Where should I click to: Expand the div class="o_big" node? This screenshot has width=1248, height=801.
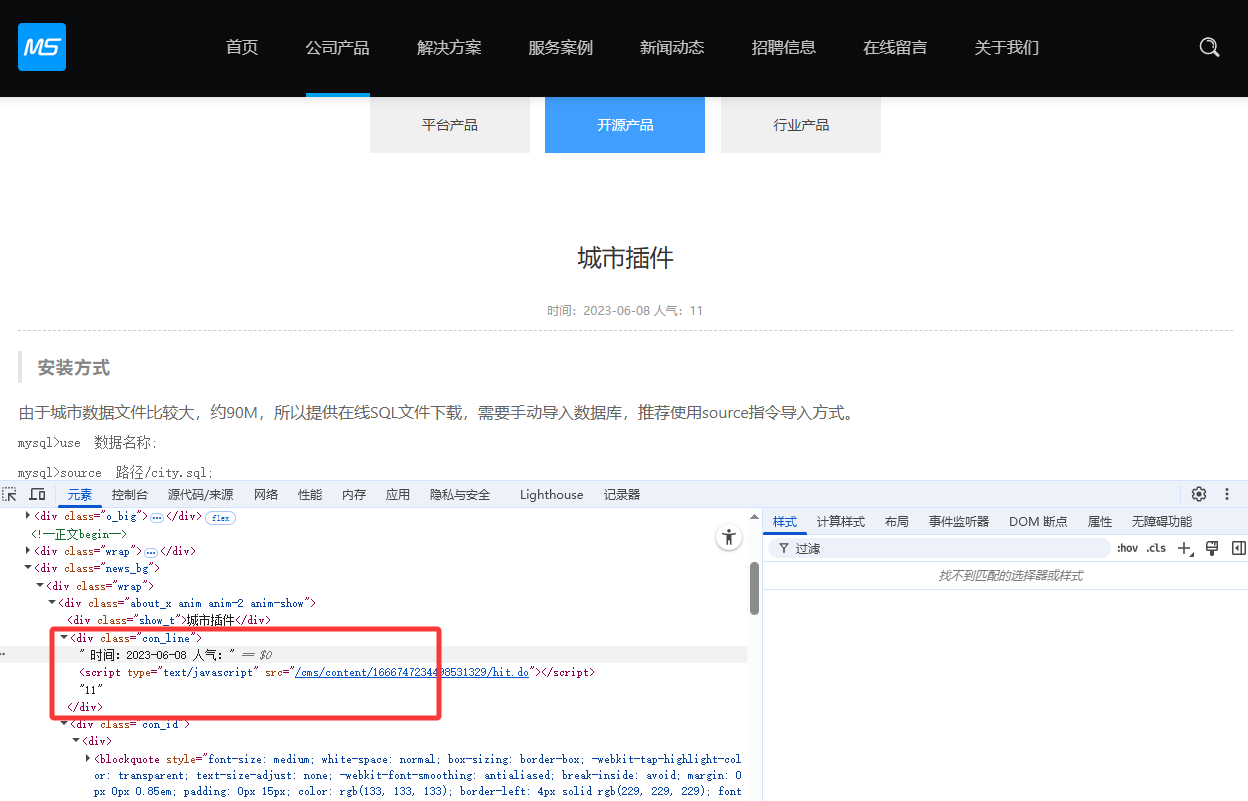point(28,516)
